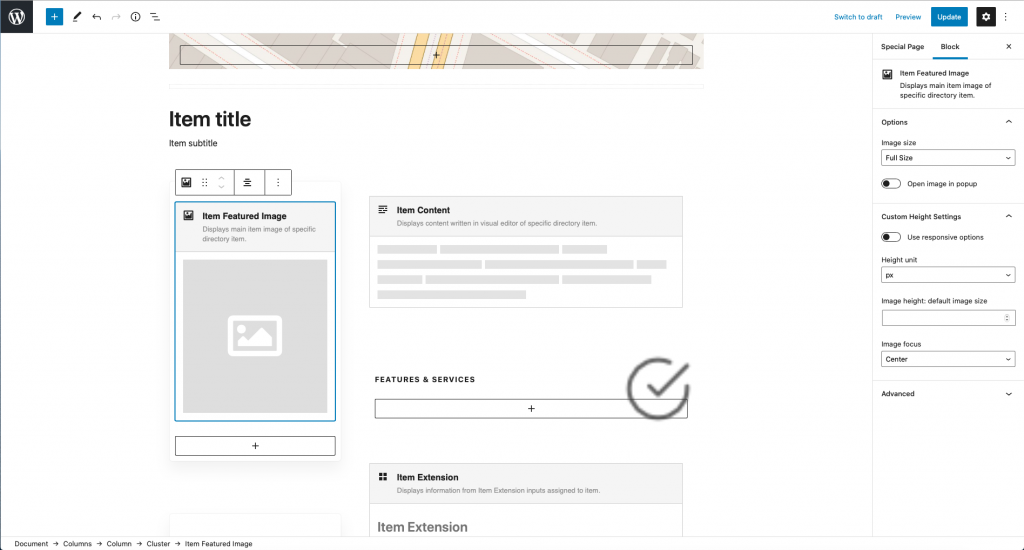Select the Item Extension block header
1024x550 pixels.
tap(526, 483)
